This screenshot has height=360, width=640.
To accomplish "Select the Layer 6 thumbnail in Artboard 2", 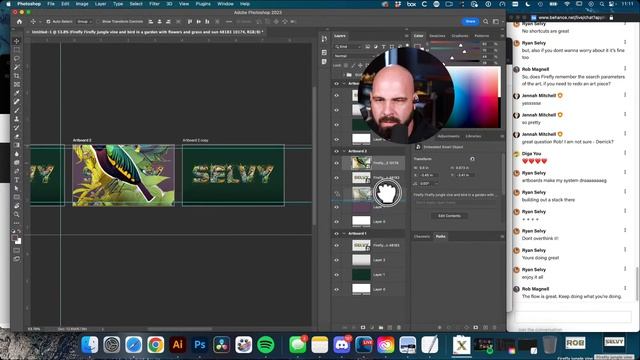I will click(x=361, y=222).
